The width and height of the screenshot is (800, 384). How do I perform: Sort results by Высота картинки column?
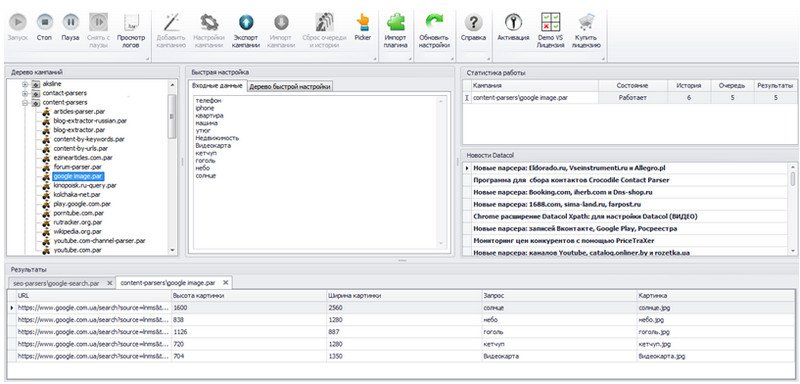(x=249, y=296)
